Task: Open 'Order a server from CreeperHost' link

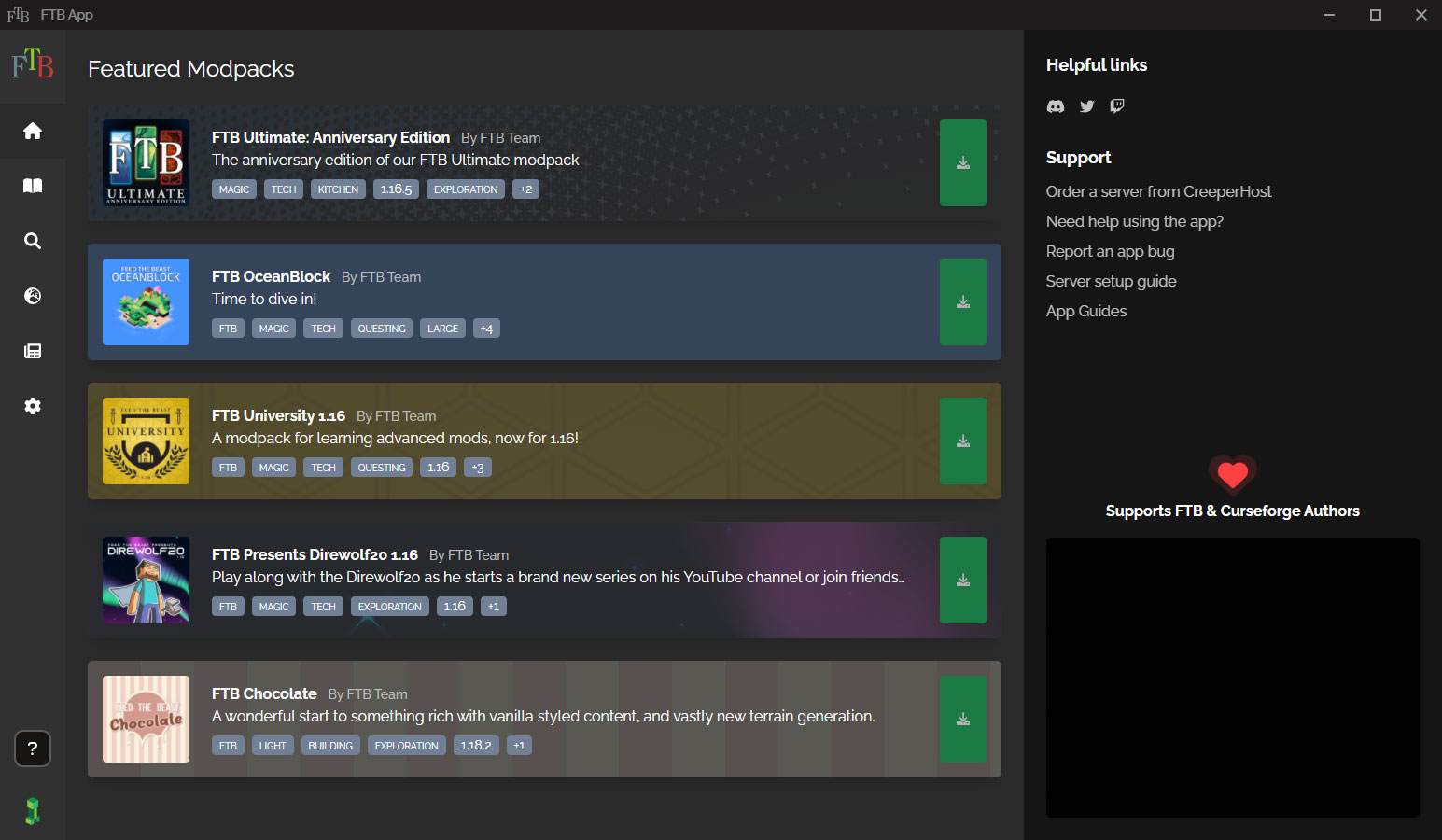Action: pyautogui.click(x=1158, y=191)
